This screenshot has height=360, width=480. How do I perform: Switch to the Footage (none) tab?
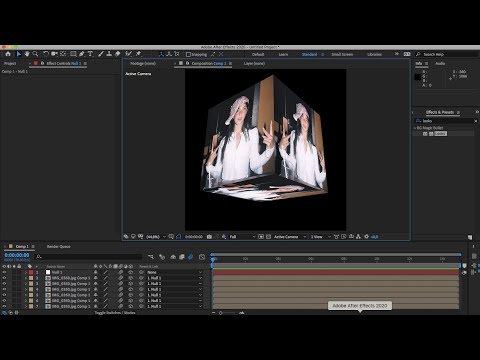[x=143, y=63]
